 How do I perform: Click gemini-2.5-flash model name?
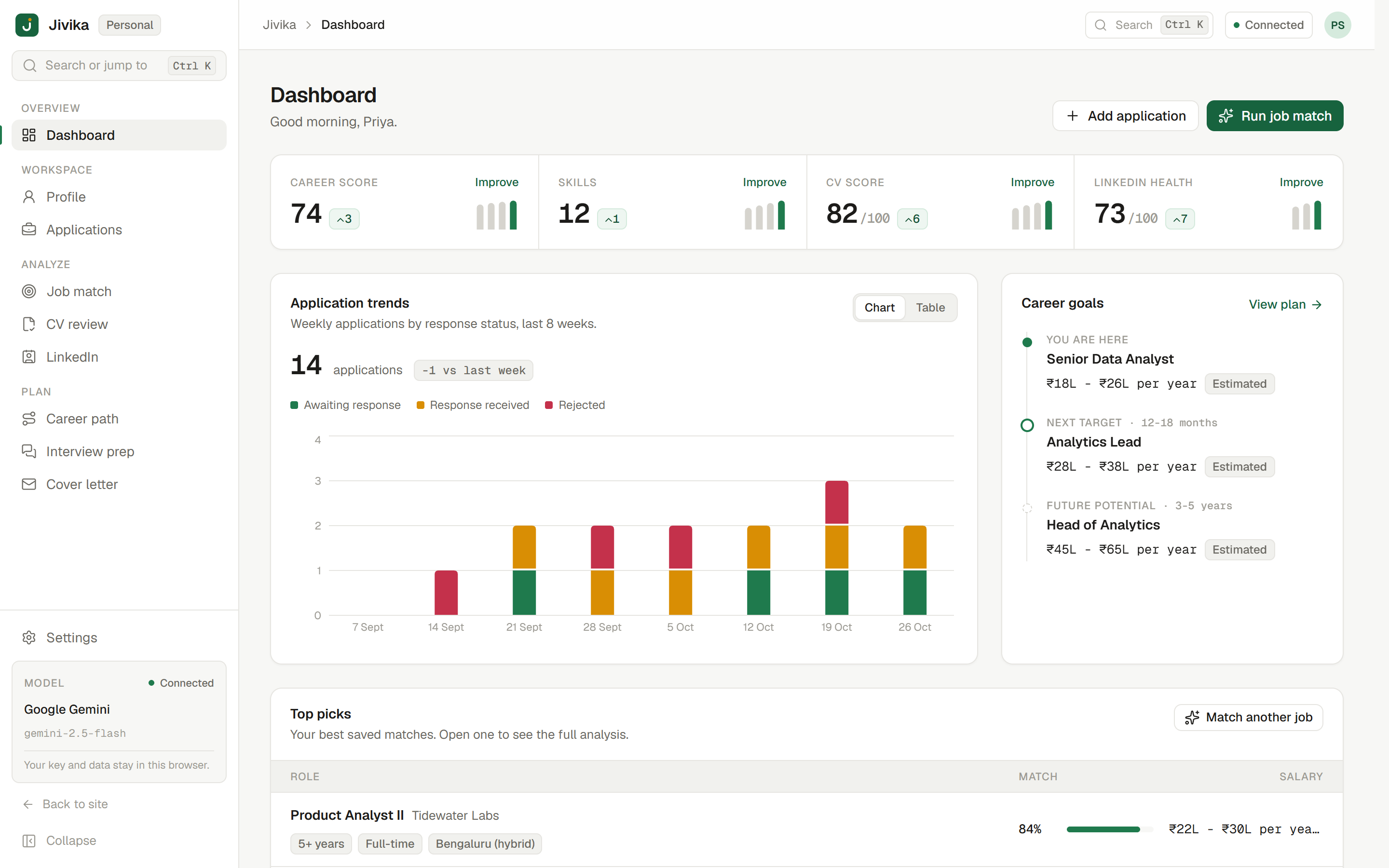(75, 733)
